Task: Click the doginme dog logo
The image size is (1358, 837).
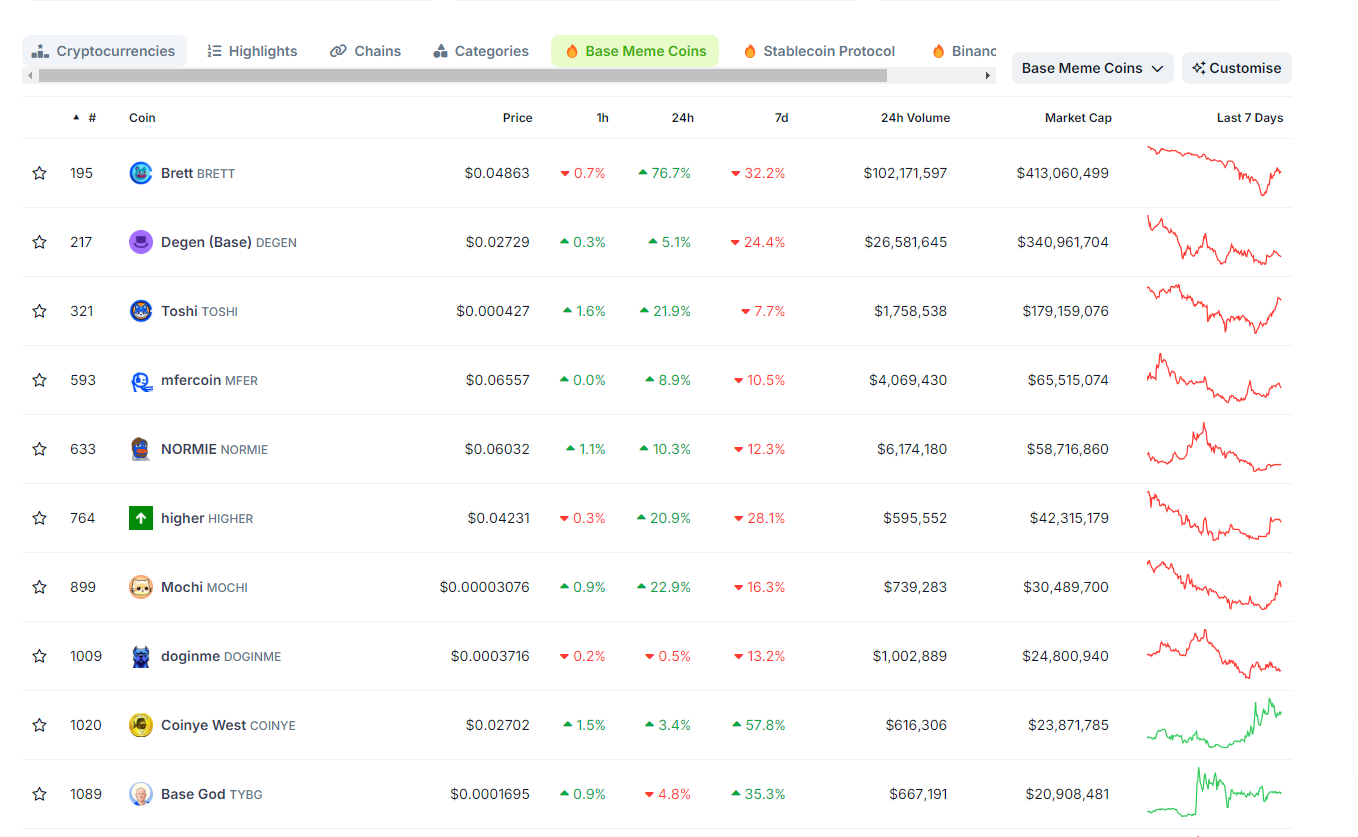Action: 141,656
